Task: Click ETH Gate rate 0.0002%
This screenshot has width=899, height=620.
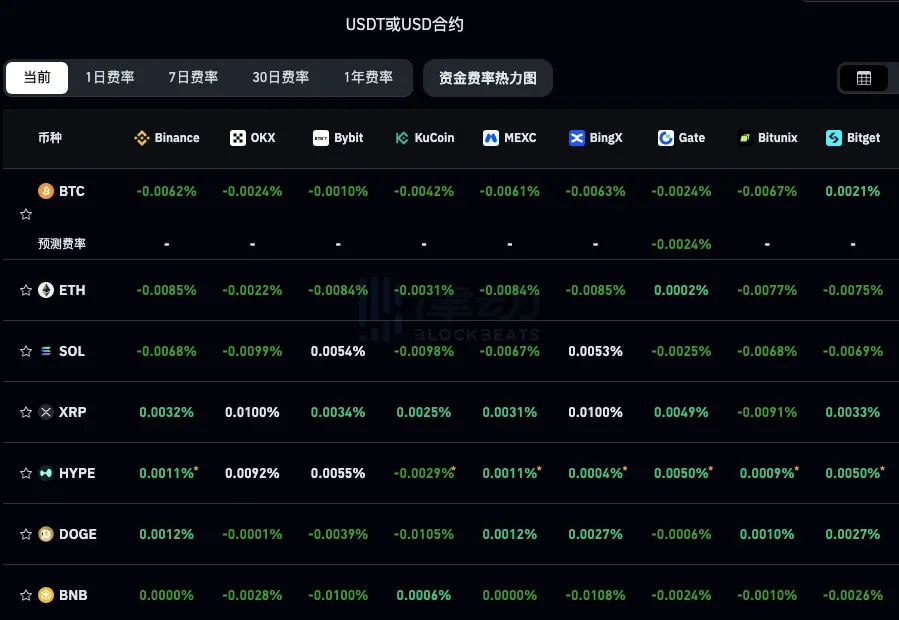Action: 681,290
